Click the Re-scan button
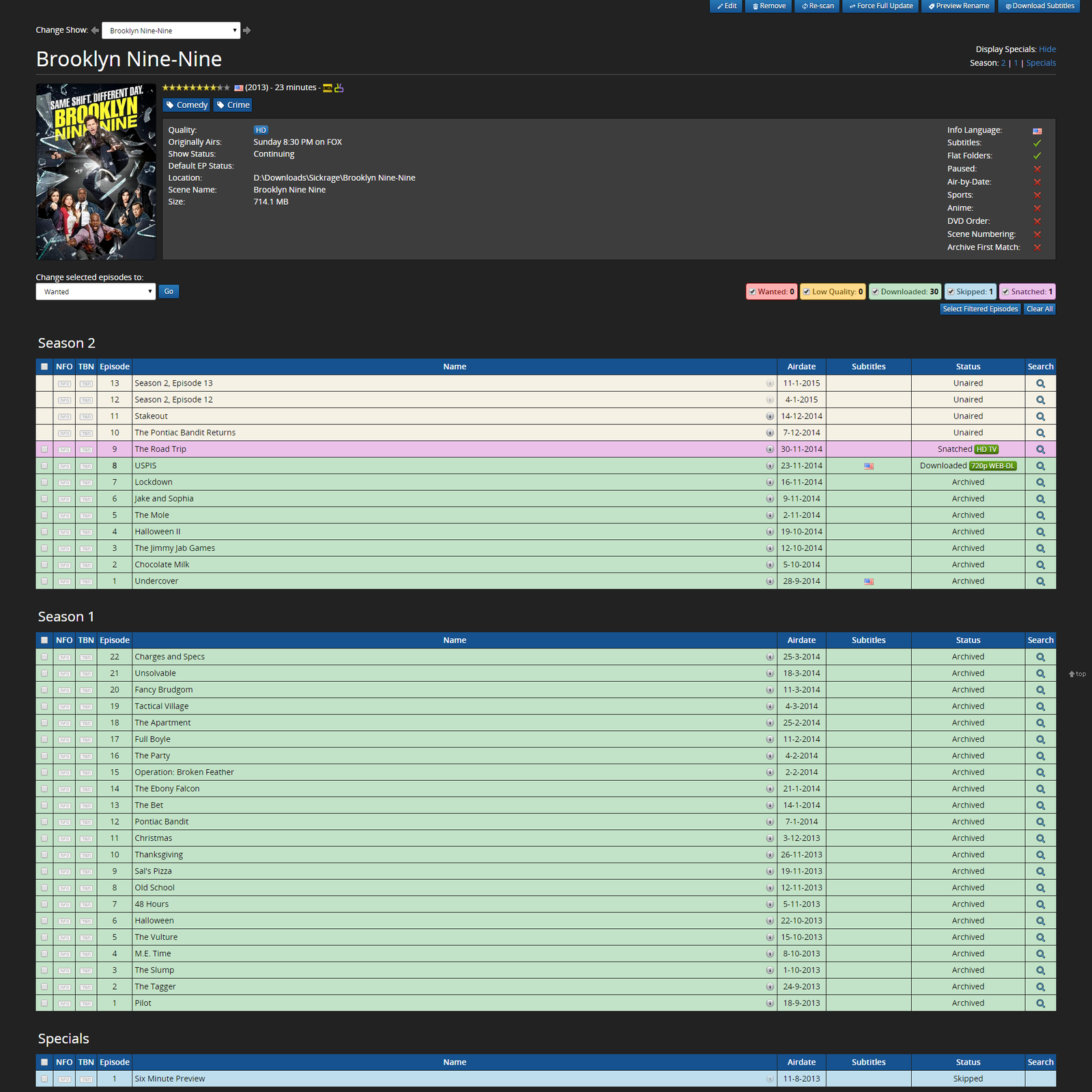 pyautogui.click(x=817, y=6)
